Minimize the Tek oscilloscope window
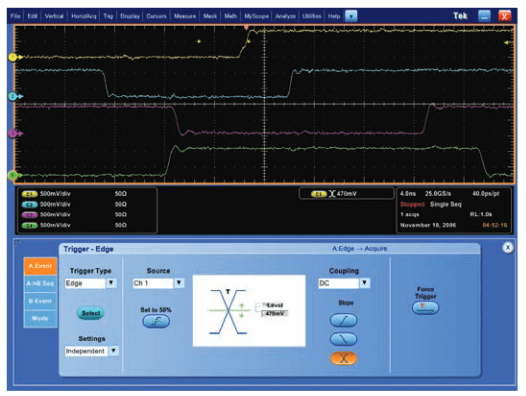Viewport: 526px width, 396px height. tap(484, 16)
